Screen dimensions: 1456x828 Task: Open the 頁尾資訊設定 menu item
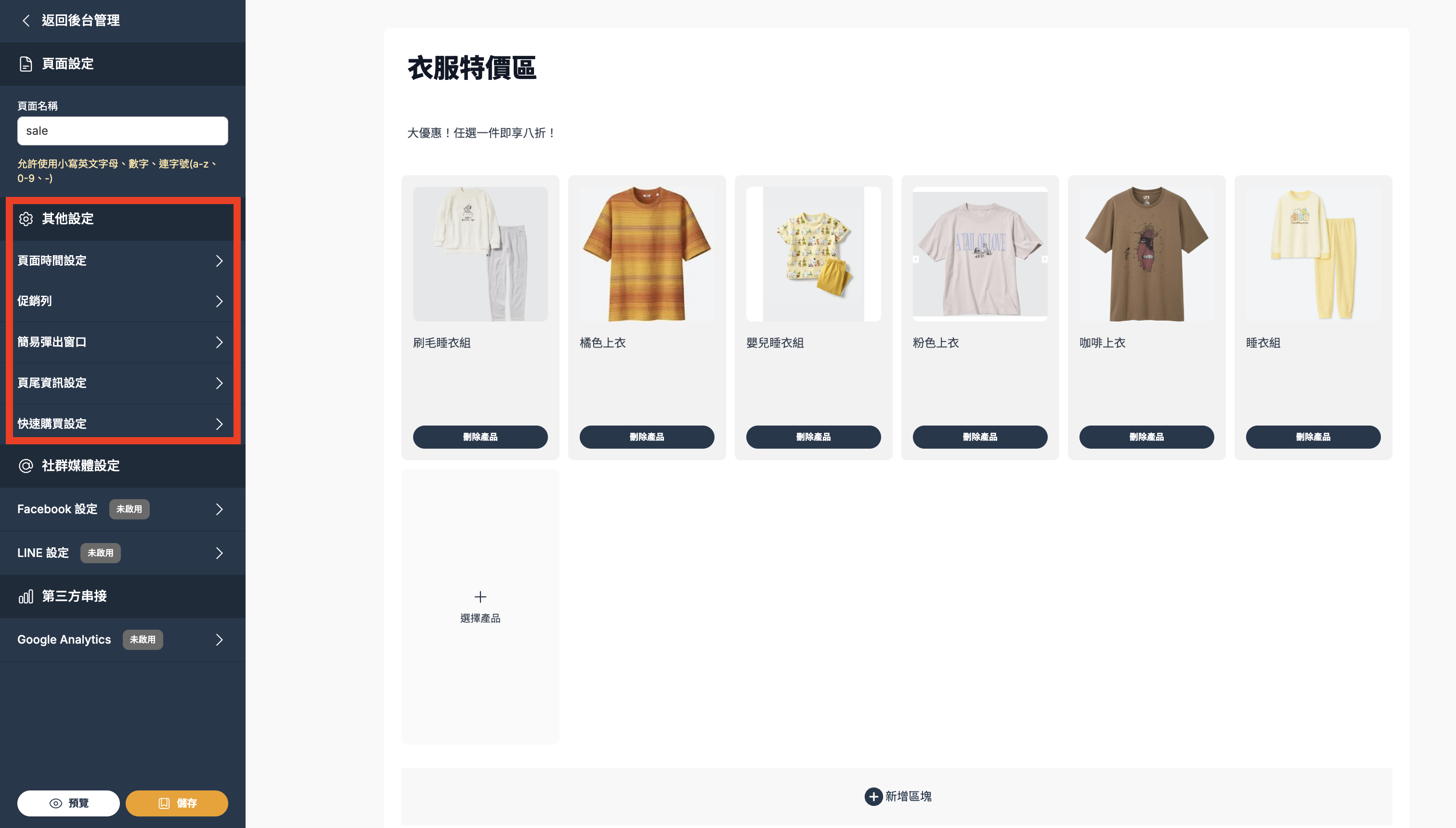click(x=122, y=383)
